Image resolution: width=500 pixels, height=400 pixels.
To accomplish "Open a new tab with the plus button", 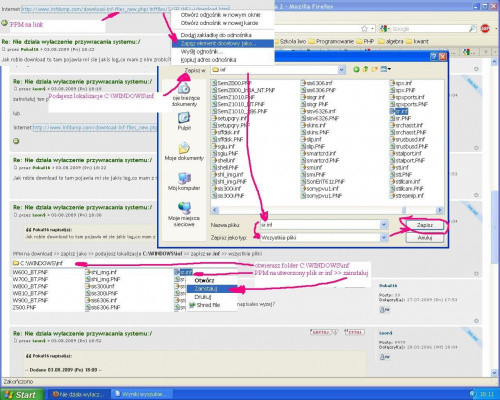I will coord(486,52).
